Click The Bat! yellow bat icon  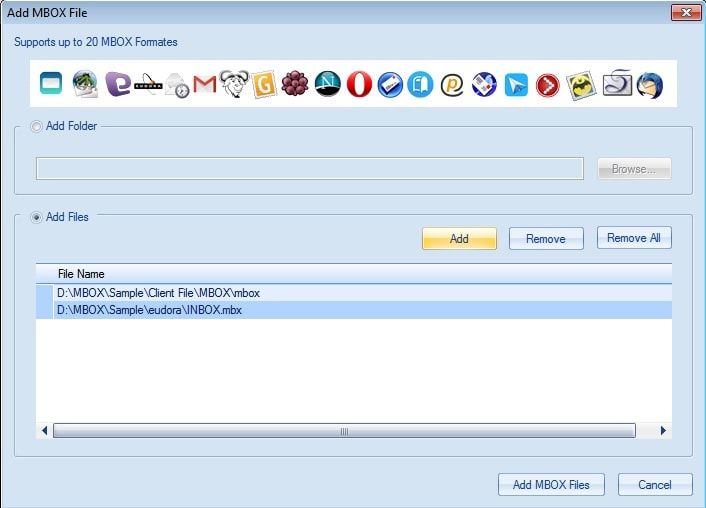click(x=581, y=85)
